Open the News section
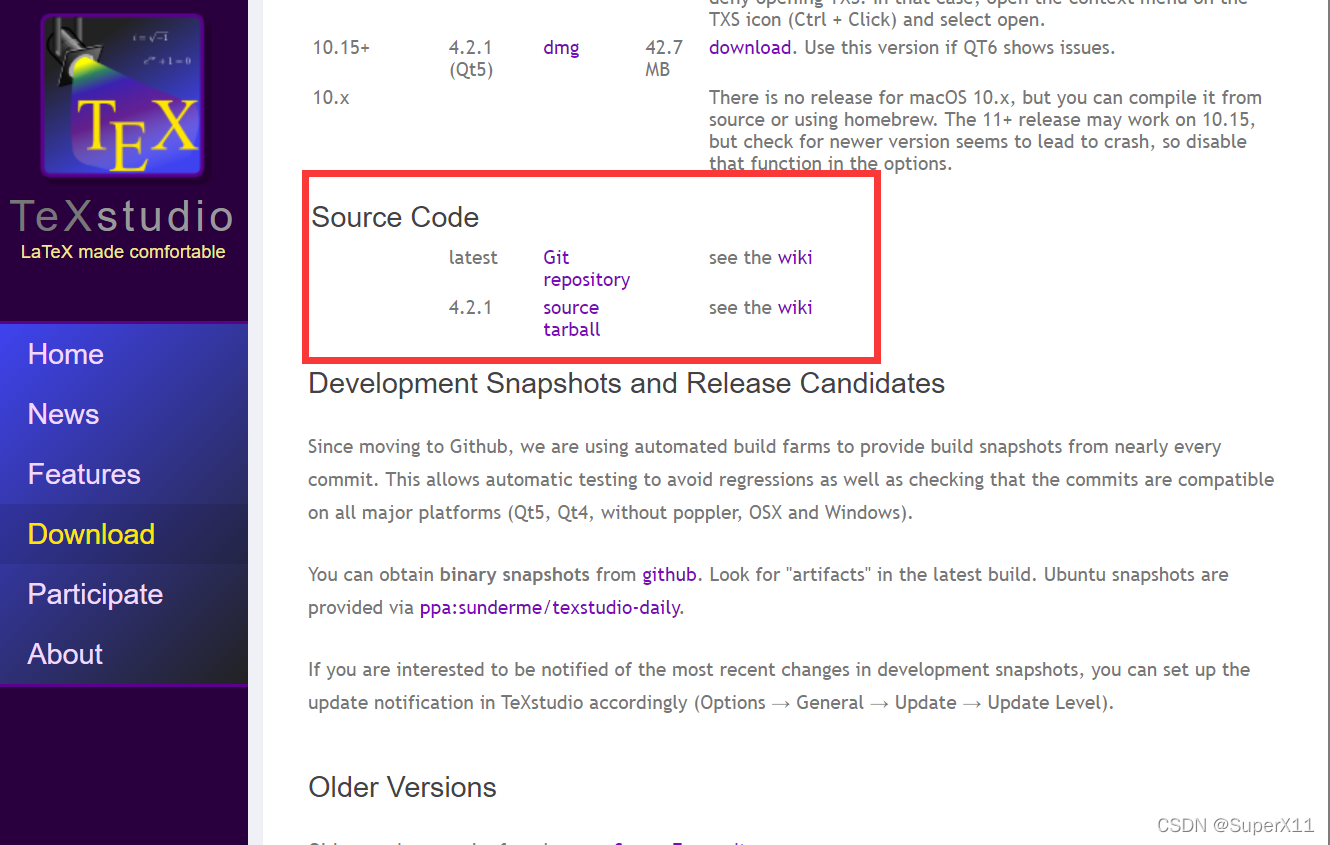 click(x=63, y=414)
